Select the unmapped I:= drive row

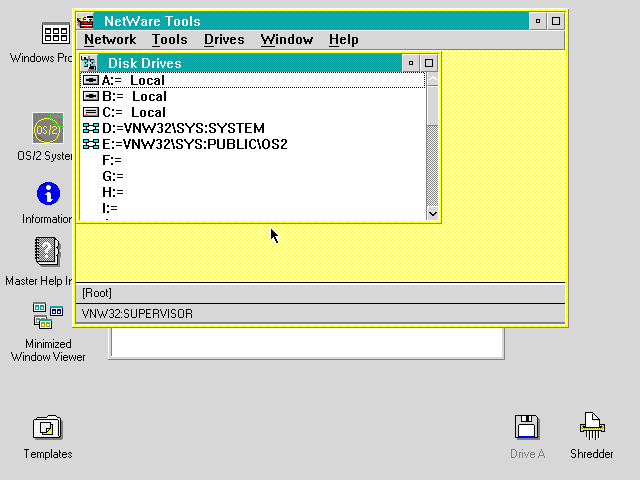point(253,208)
